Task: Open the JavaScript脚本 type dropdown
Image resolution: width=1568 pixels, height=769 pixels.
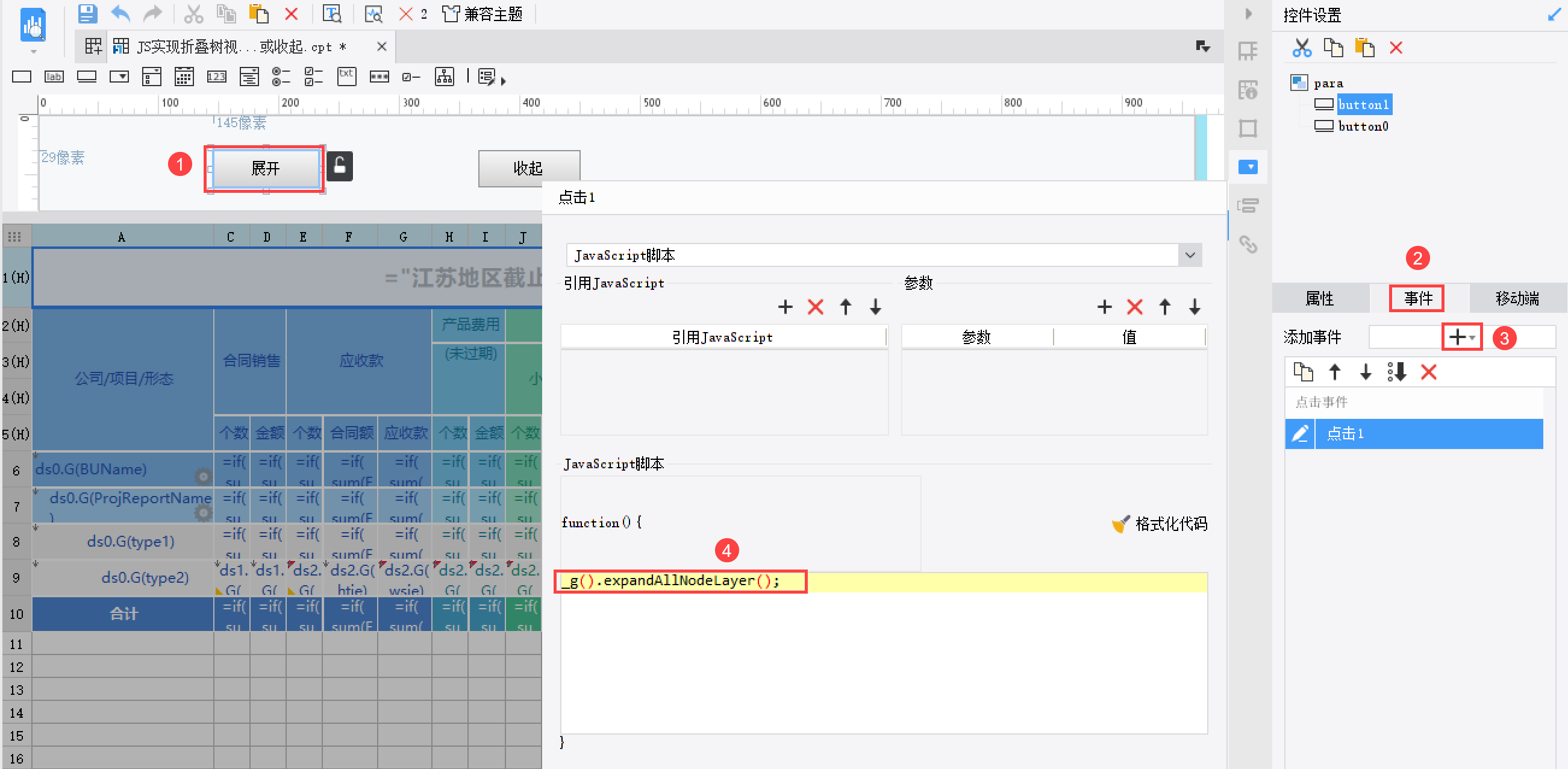Action: (1190, 255)
